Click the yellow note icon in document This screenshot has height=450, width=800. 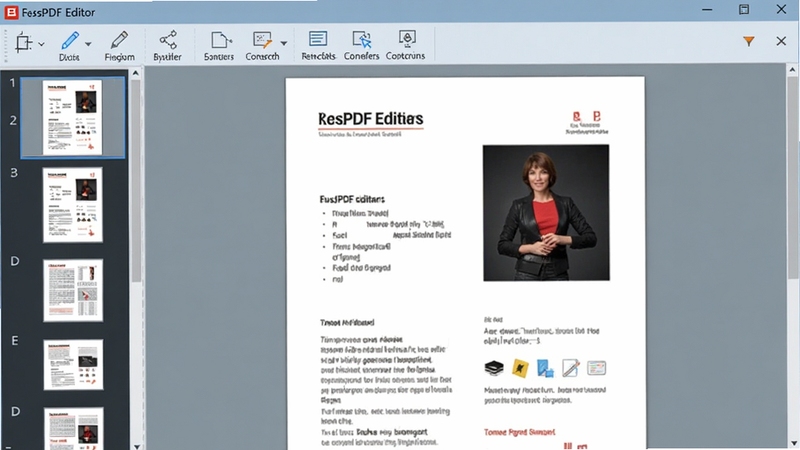[x=520, y=368]
